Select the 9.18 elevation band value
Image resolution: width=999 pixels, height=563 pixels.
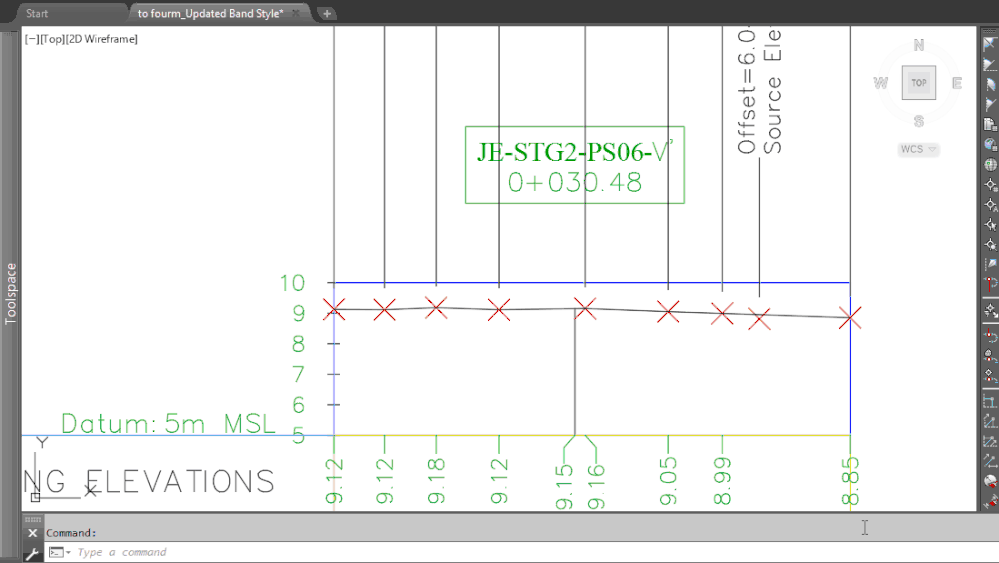pyautogui.click(x=436, y=481)
